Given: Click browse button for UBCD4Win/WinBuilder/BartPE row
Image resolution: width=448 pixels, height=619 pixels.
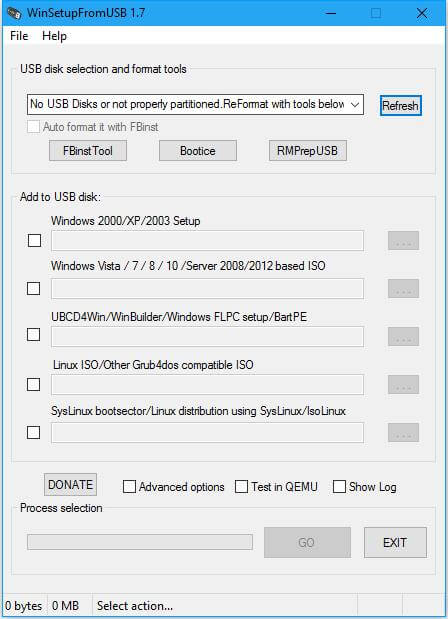Looking at the screenshot, I should (403, 336).
